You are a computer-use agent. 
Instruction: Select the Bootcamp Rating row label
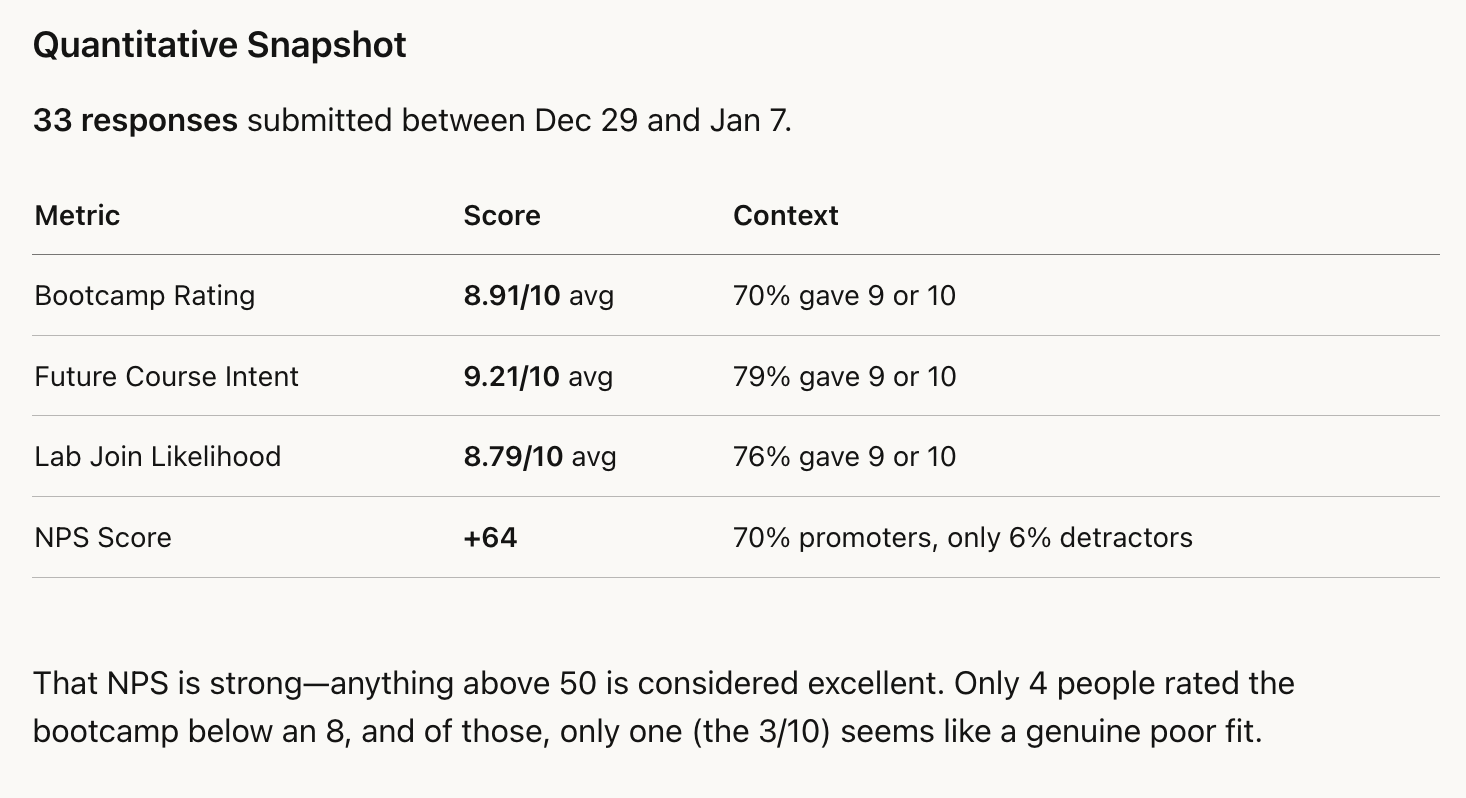tap(144, 296)
